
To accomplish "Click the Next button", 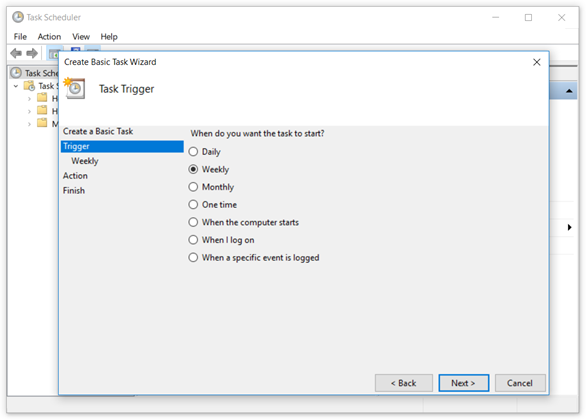I will [463, 383].
